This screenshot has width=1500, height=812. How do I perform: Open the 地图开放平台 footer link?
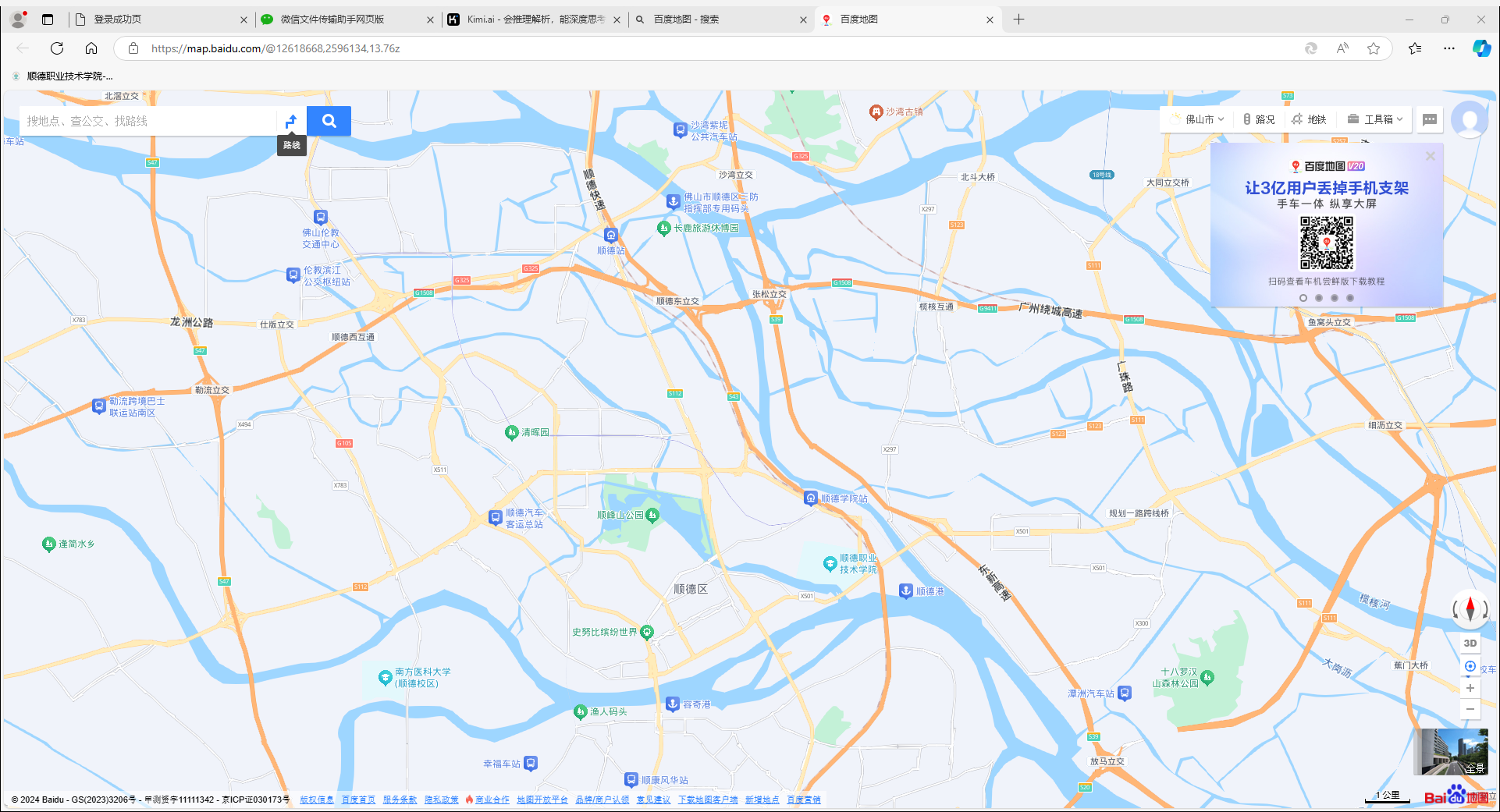point(542,800)
